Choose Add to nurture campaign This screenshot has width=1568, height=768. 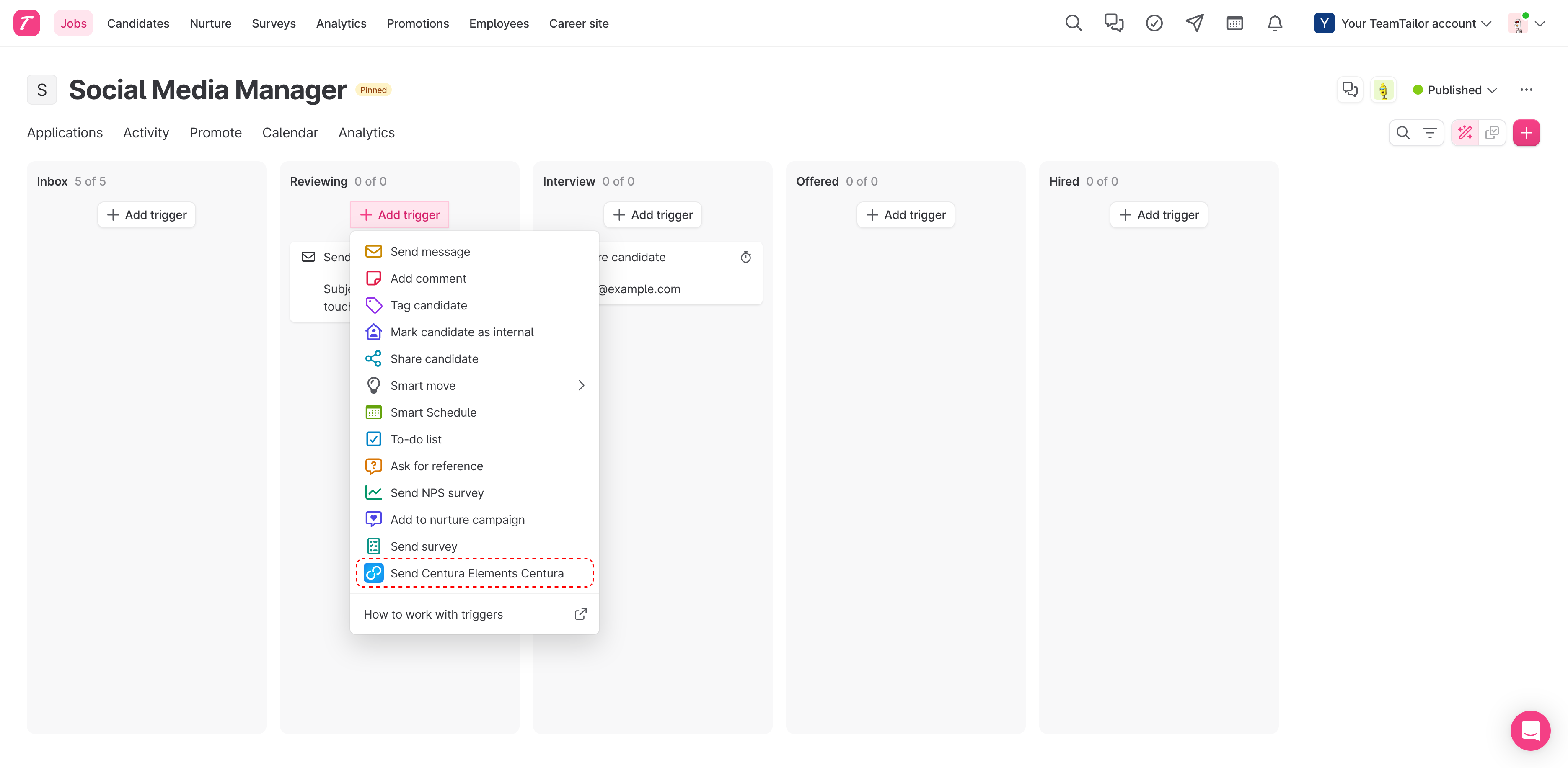click(x=474, y=519)
